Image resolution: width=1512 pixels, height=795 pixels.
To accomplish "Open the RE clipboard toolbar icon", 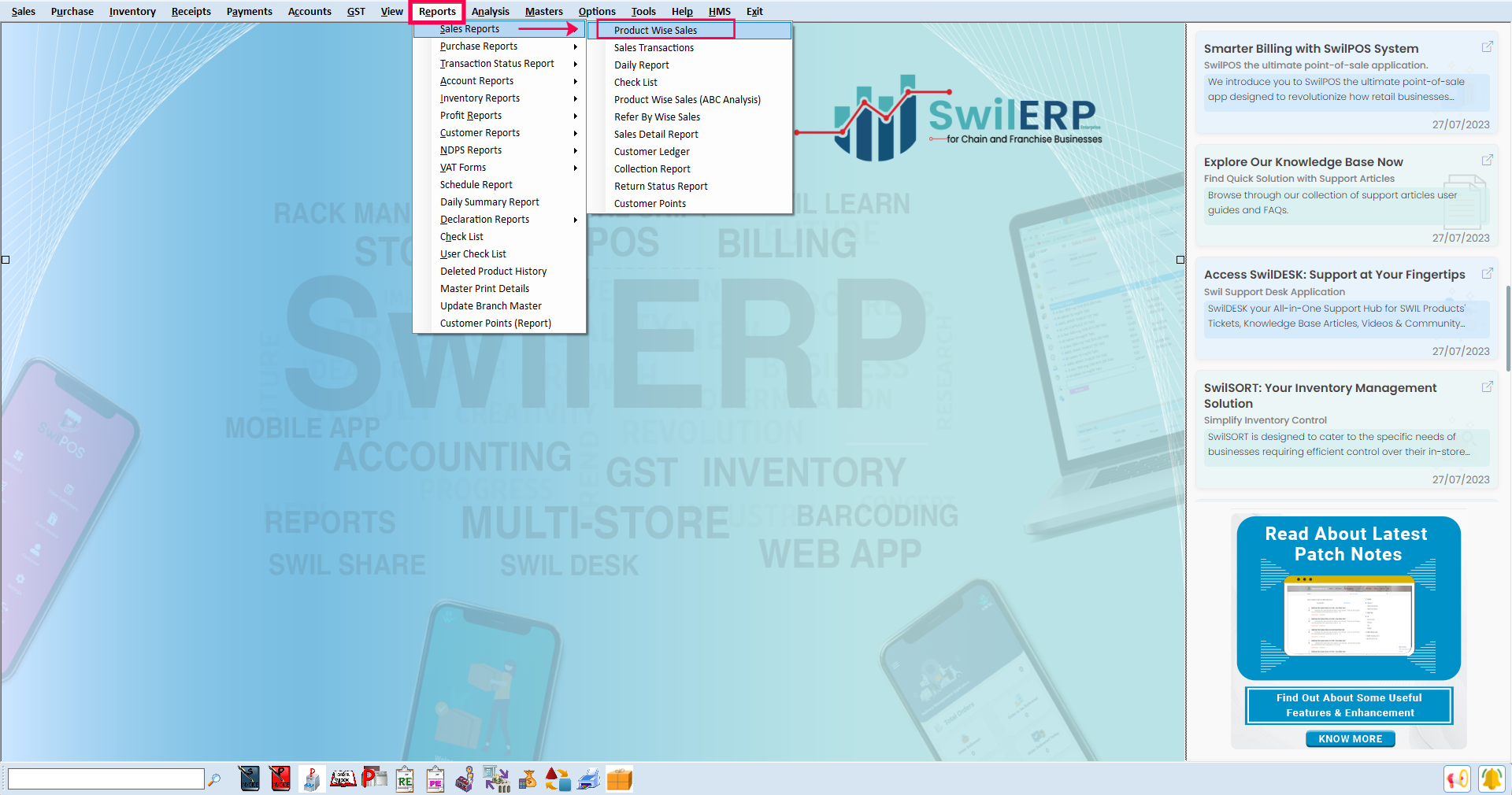I will coord(405,778).
